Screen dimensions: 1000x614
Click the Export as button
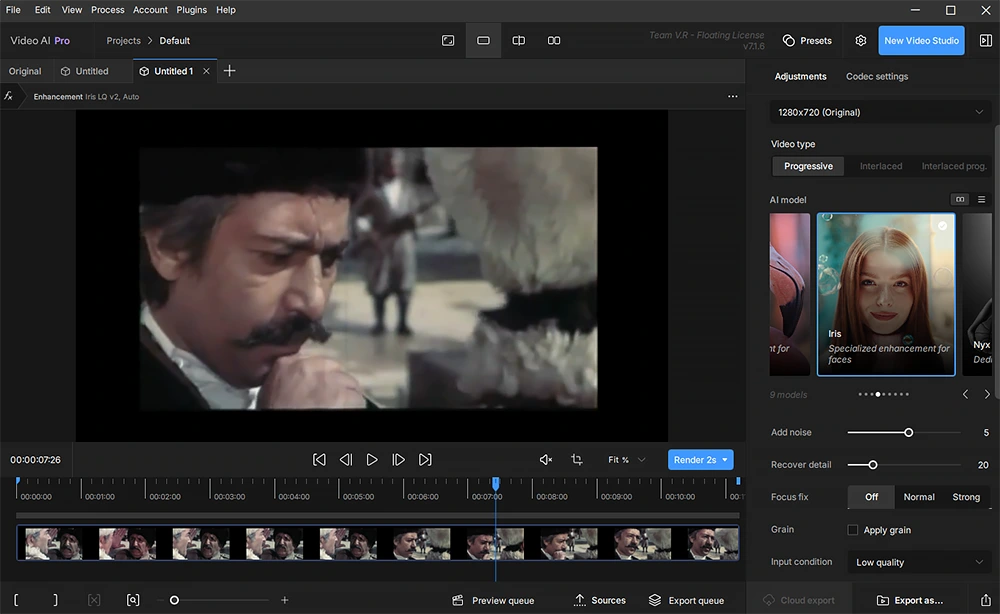tap(910, 600)
